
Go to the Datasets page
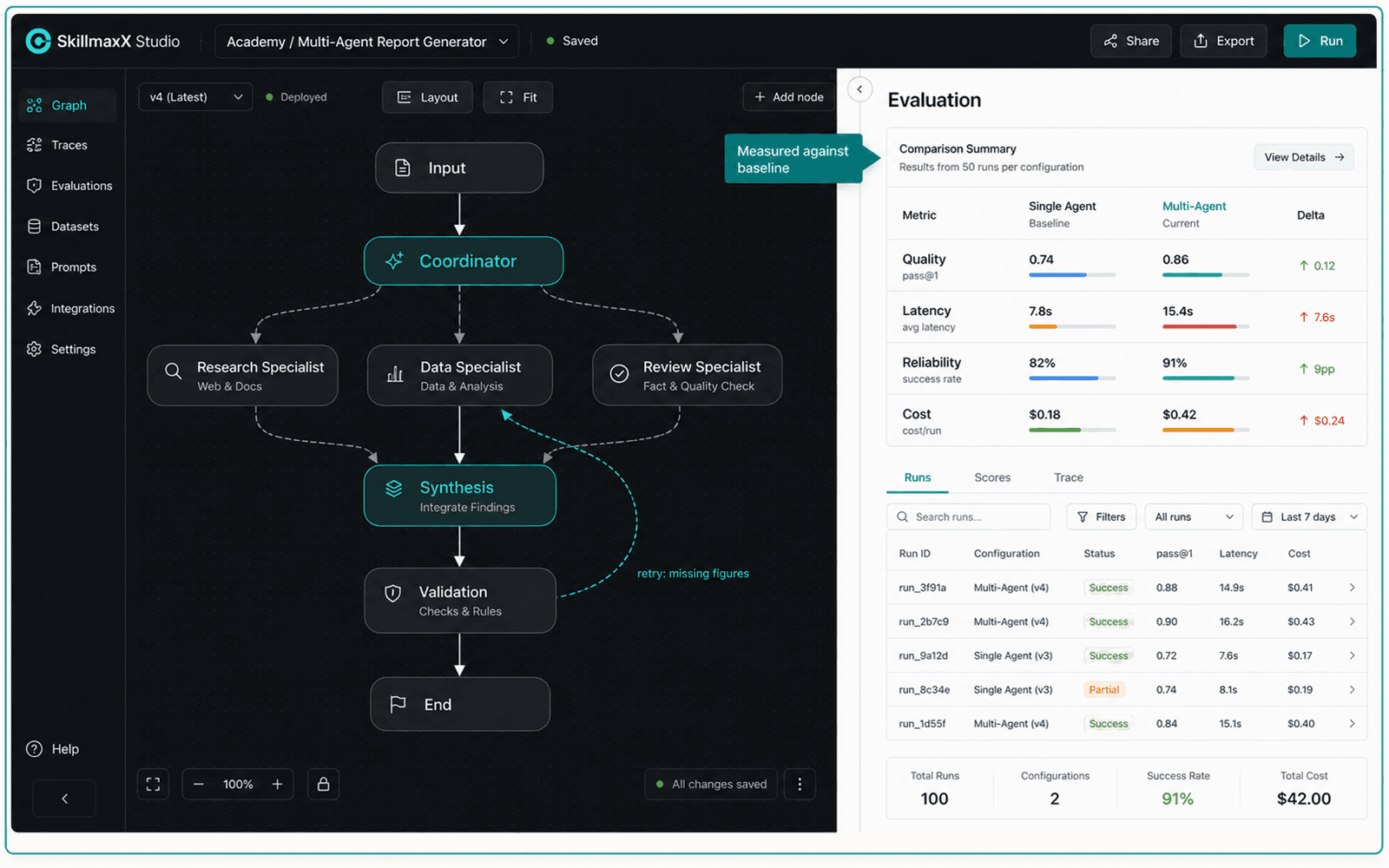click(63, 227)
